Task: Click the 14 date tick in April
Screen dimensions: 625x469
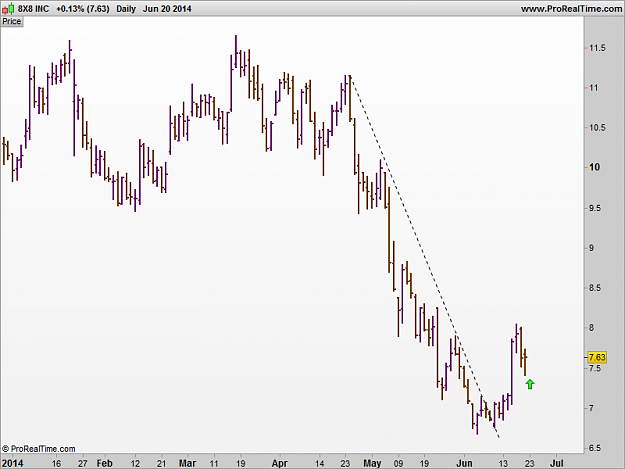Action: (x=319, y=463)
